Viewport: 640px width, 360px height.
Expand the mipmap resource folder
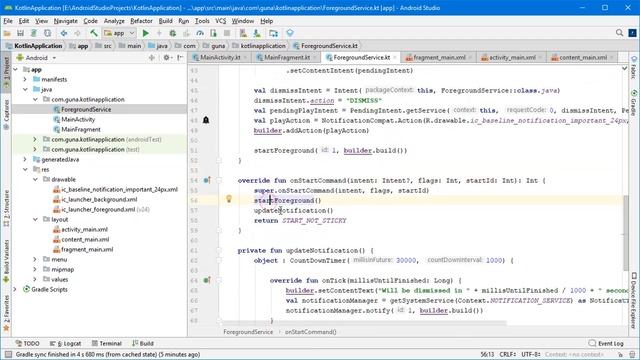click(x=35, y=269)
